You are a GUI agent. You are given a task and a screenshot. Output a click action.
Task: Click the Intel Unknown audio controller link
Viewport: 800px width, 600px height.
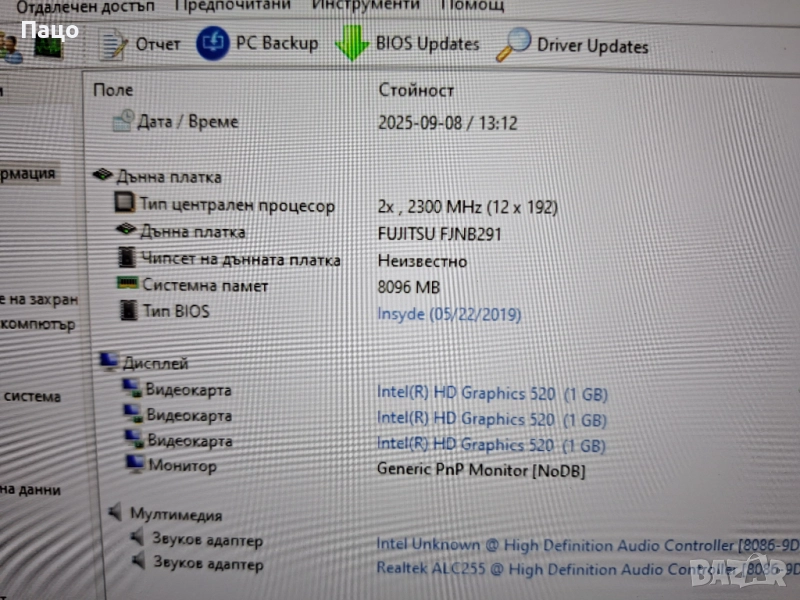[555, 545]
